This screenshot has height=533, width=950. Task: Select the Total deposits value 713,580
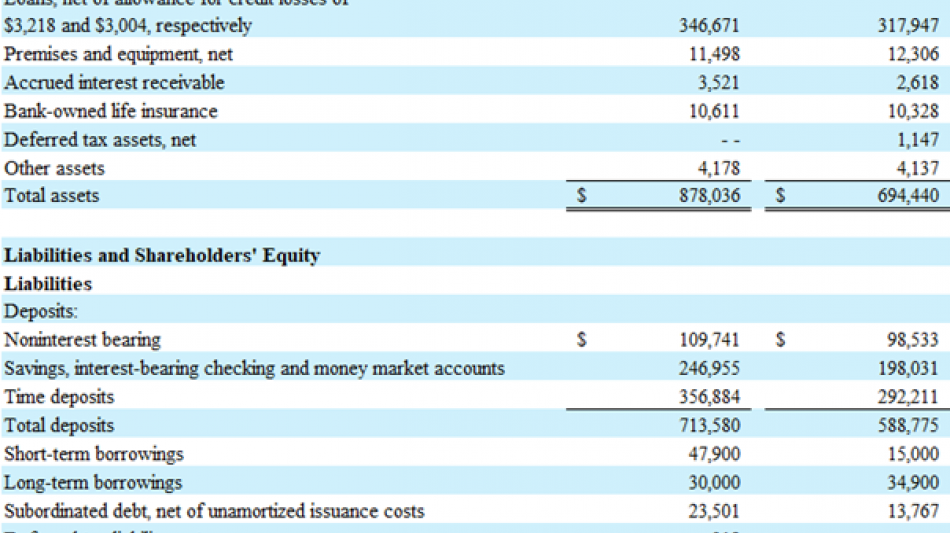coord(709,426)
